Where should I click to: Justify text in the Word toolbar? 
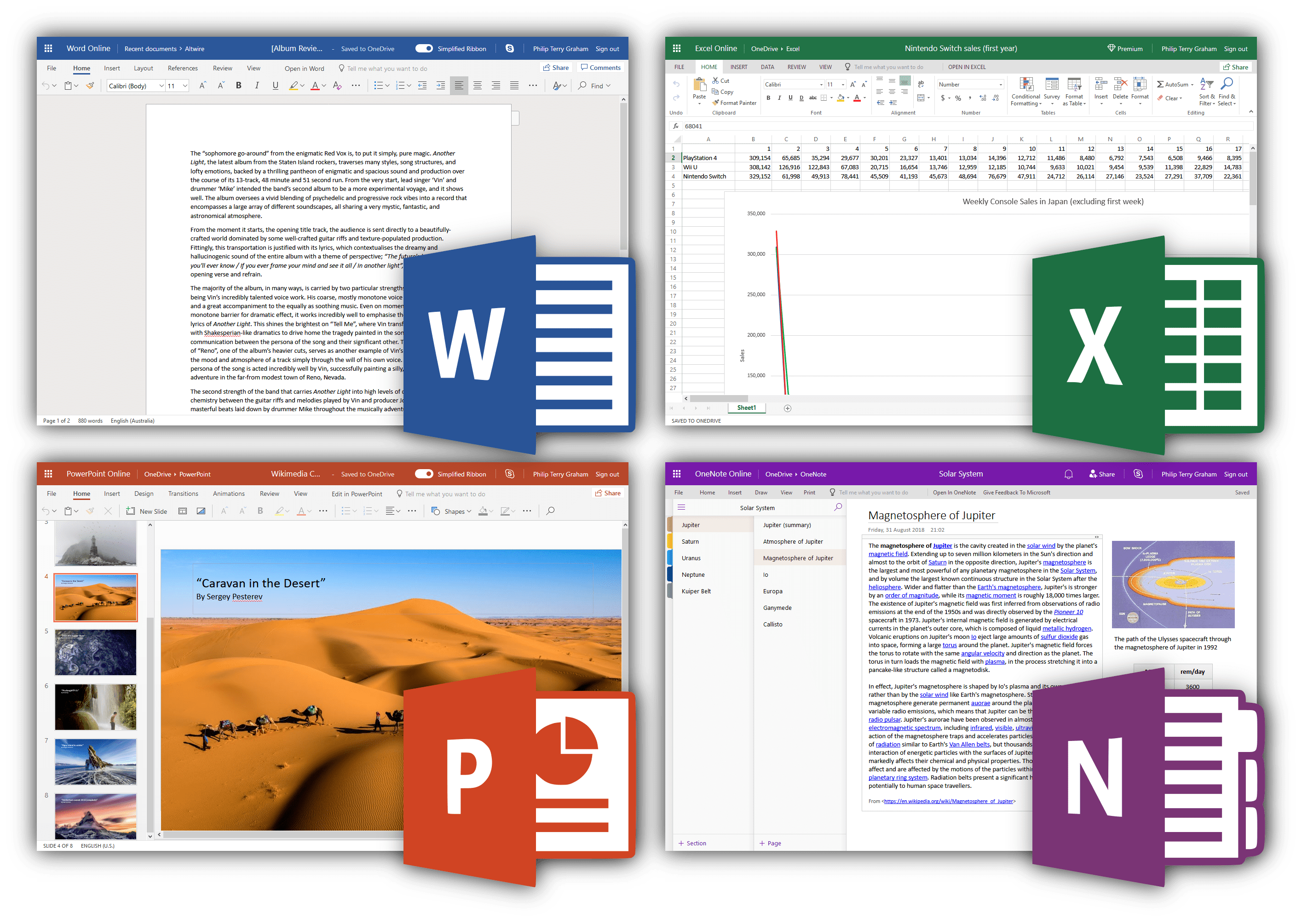514,86
